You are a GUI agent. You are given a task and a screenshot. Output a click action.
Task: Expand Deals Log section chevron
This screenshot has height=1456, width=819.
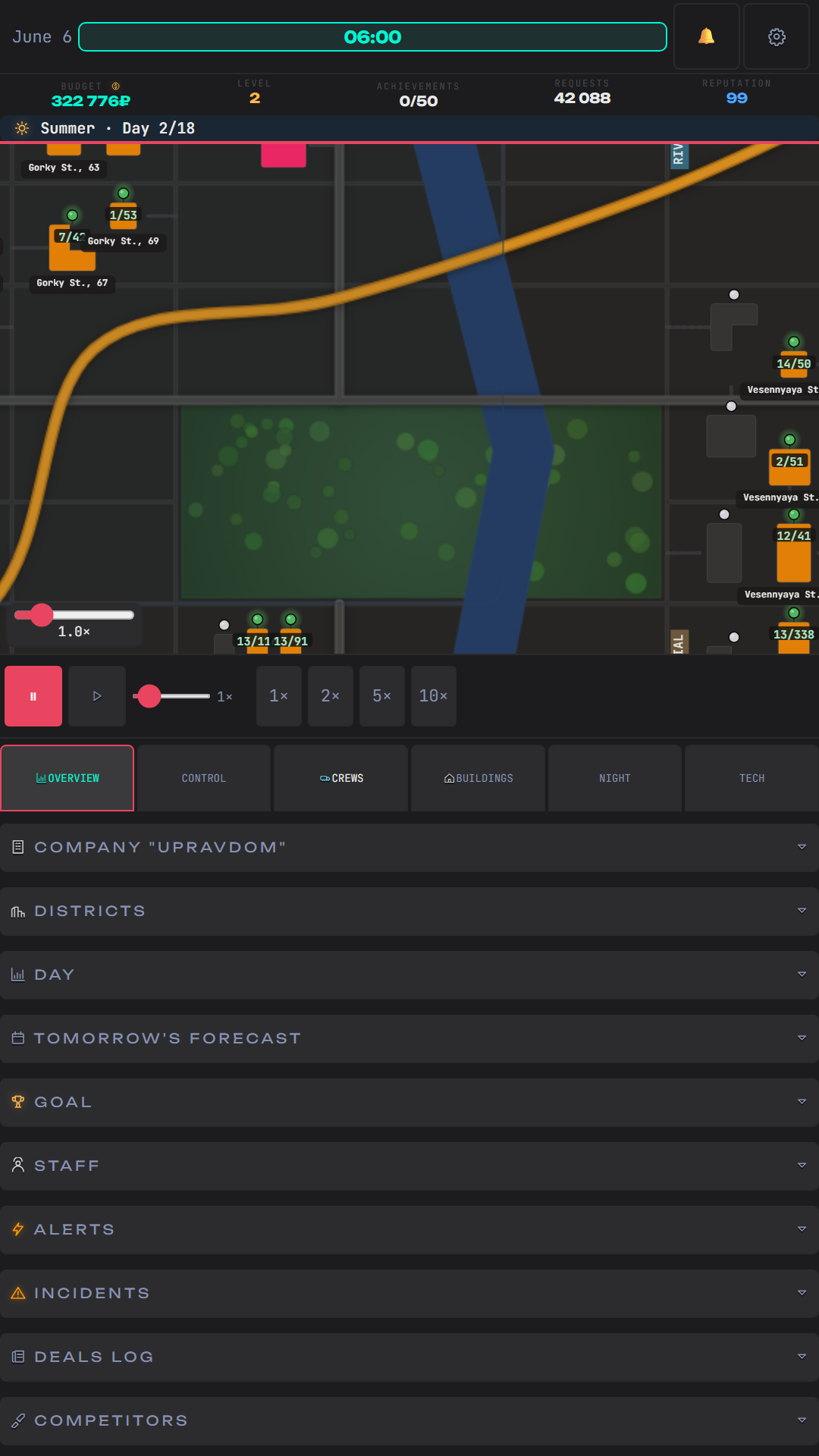(802, 1357)
